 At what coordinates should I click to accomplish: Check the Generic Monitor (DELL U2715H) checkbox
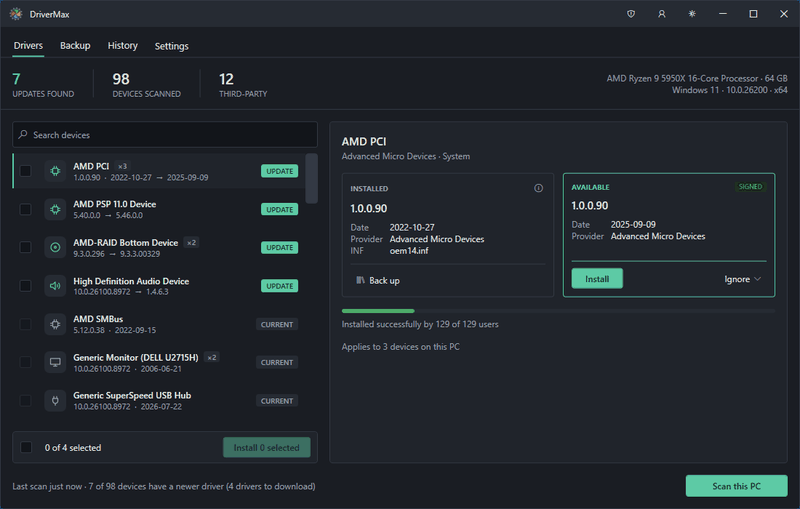coord(26,362)
